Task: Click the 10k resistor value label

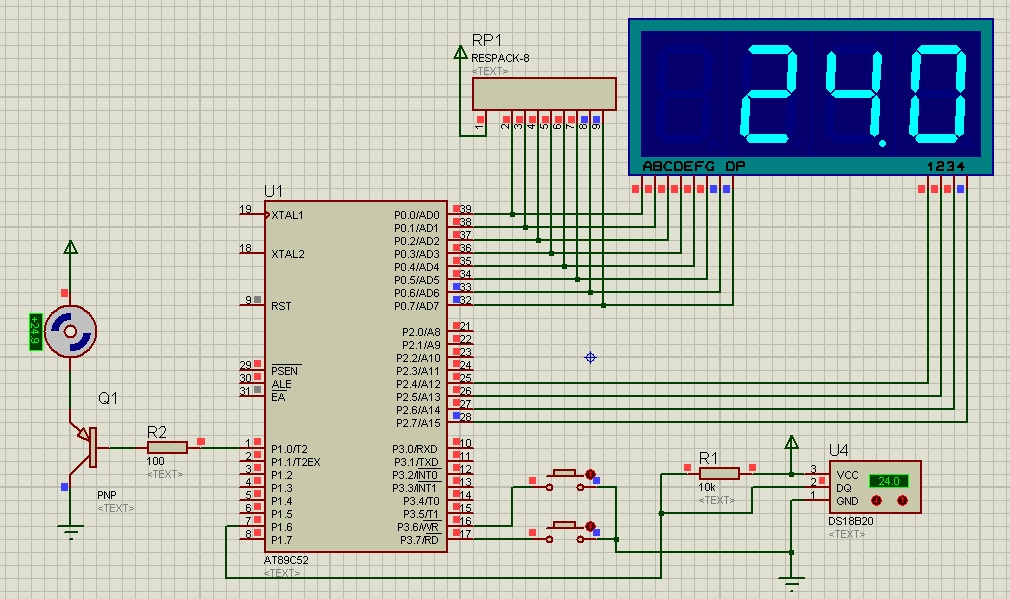Action: point(707,488)
